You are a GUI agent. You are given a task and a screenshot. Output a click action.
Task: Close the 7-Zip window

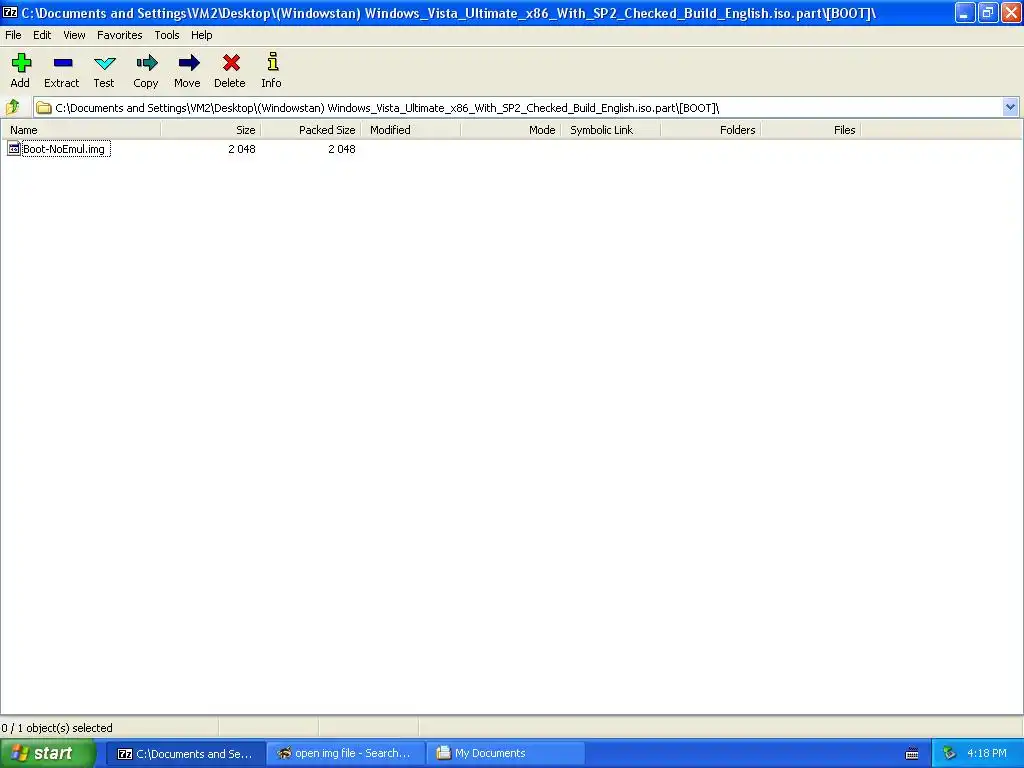[1011, 12]
